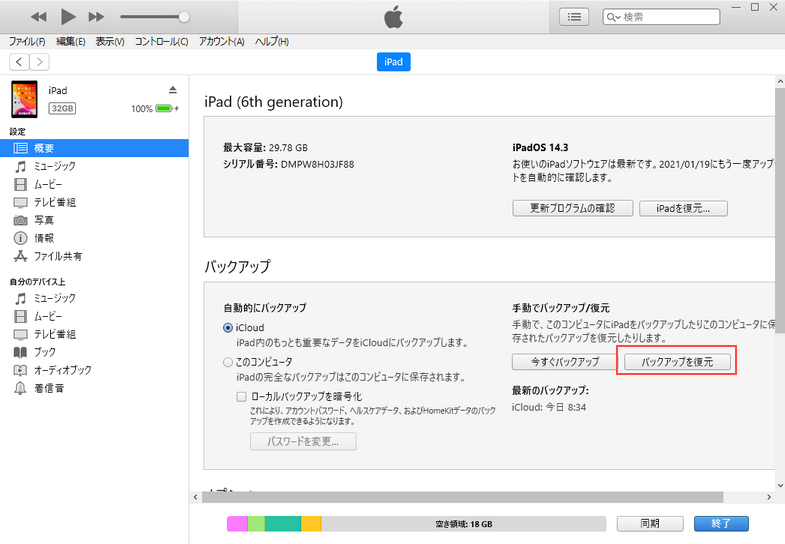This screenshot has width=785, height=544.
Task: Click バックアップを復元 button
Action: (x=677, y=362)
